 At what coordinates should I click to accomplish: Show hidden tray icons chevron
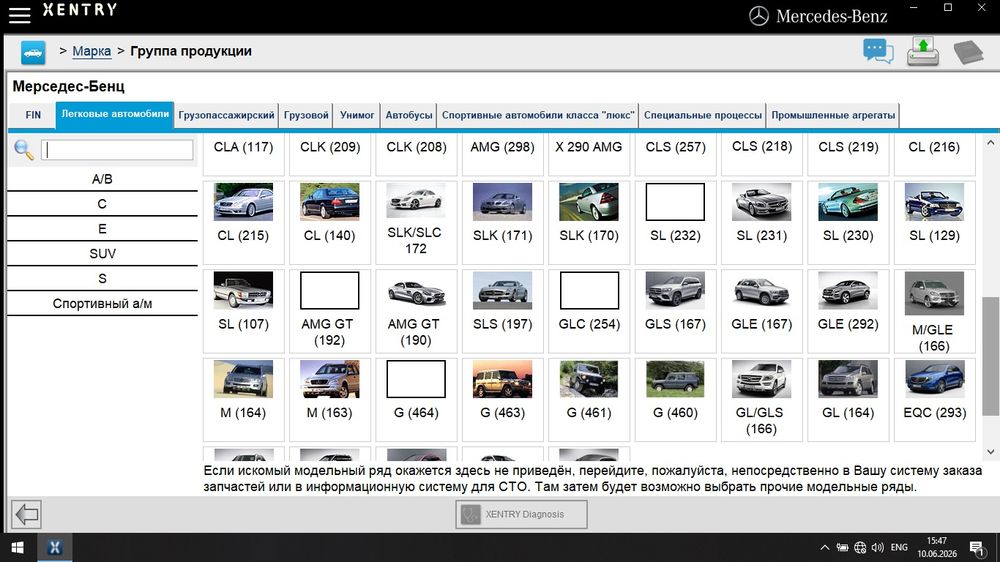click(x=825, y=547)
